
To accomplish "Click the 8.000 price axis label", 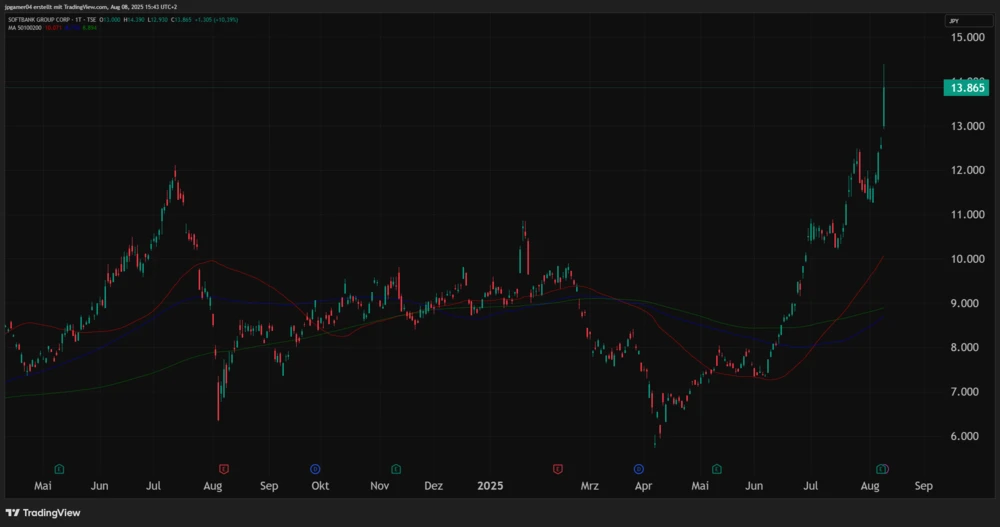I will (967, 348).
